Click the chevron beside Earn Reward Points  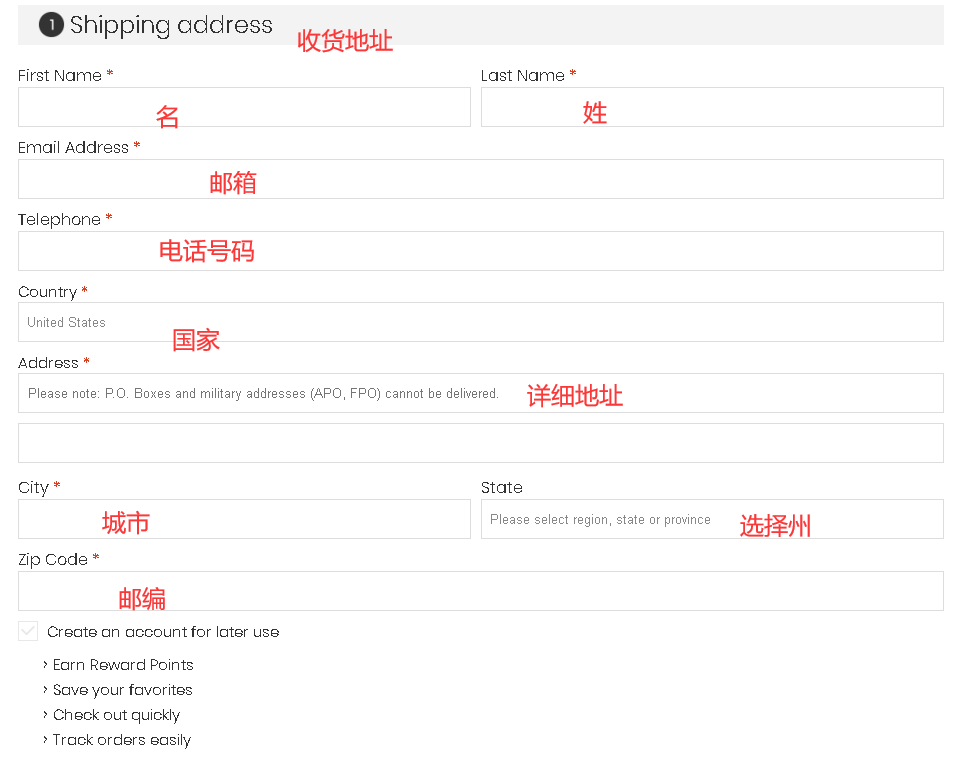tap(46, 665)
